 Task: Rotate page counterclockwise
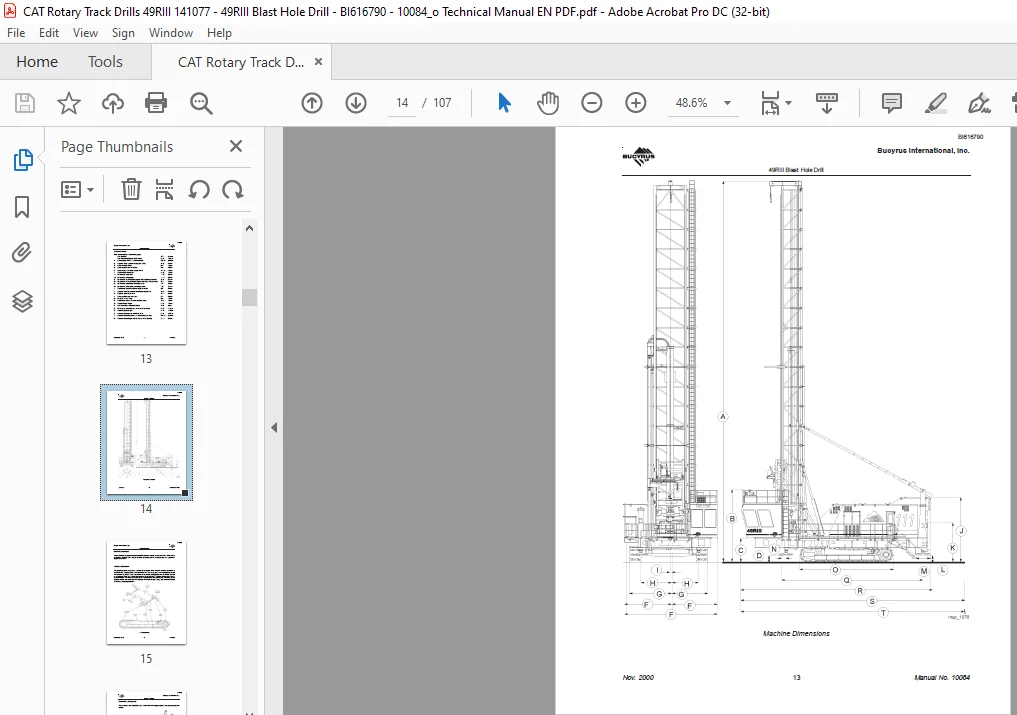(x=199, y=189)
